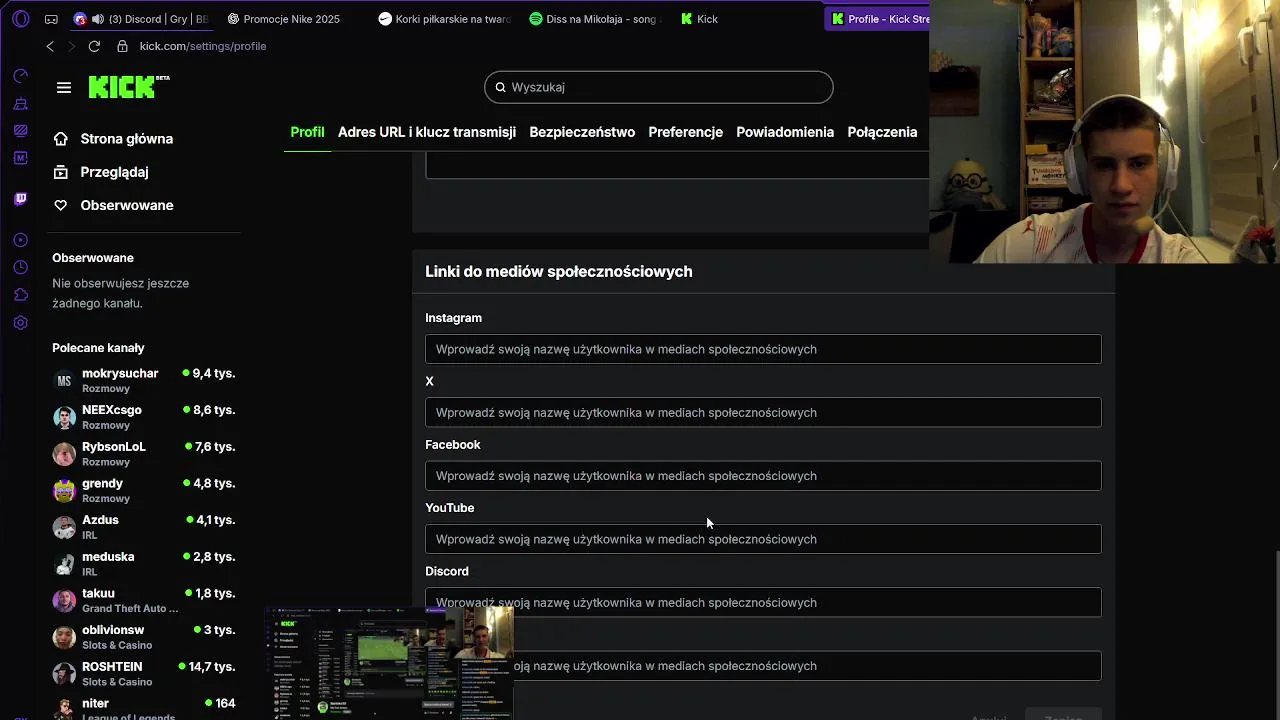This screenshot has height=720, width=1280.
Task: Click the Facebook username field
Action: point(763,476)
